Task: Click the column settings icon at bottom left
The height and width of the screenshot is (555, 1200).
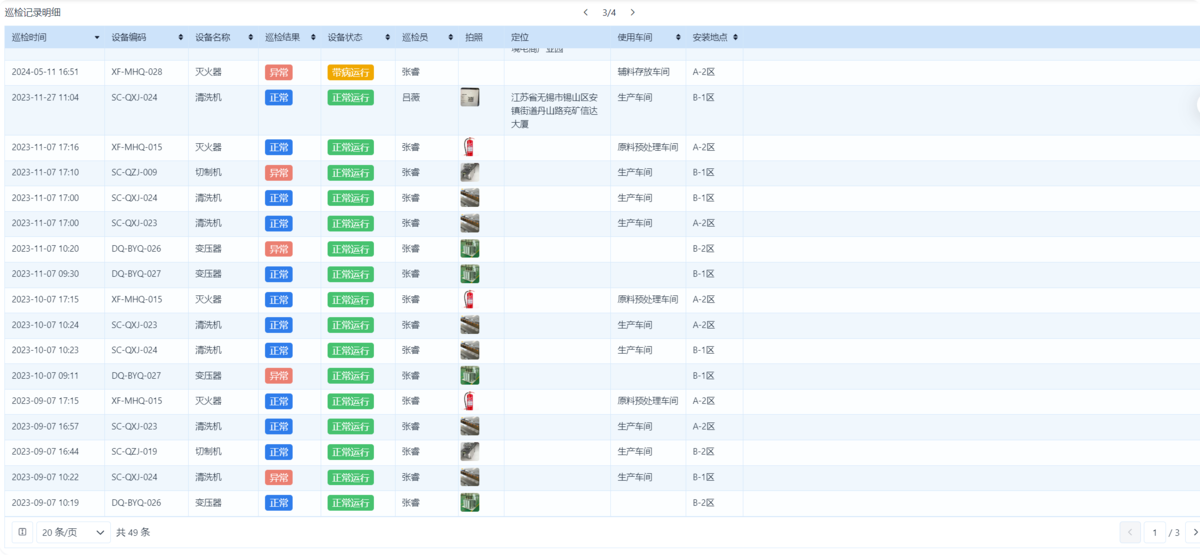Action: coord(23,533)
